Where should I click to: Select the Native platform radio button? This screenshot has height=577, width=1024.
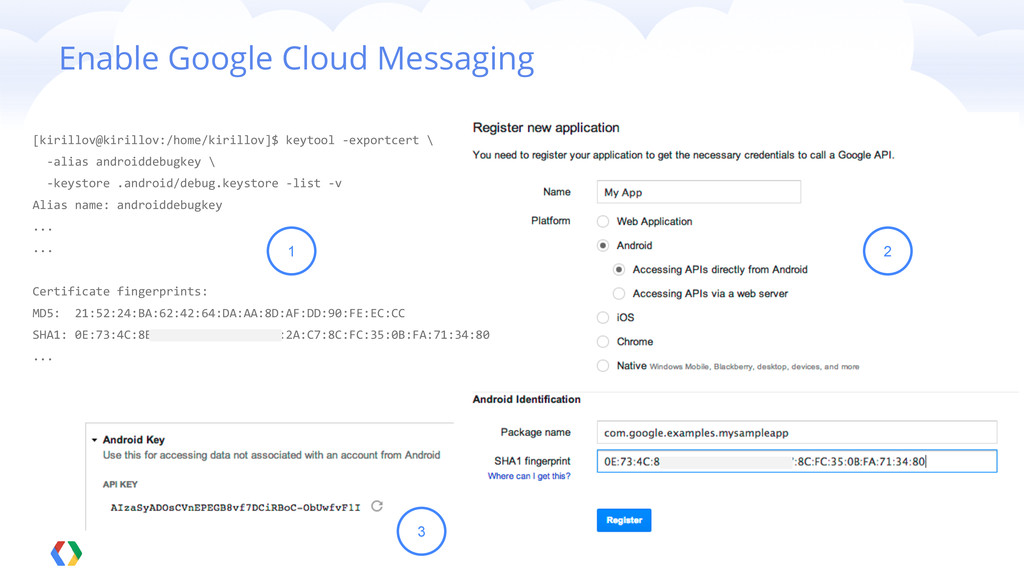point(603,366)
